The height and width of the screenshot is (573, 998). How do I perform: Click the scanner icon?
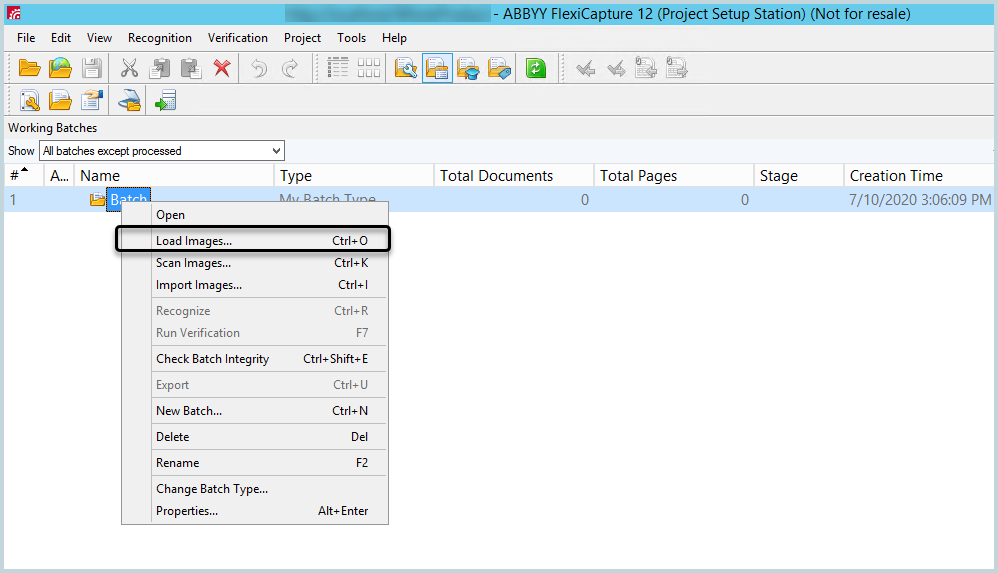129,101
